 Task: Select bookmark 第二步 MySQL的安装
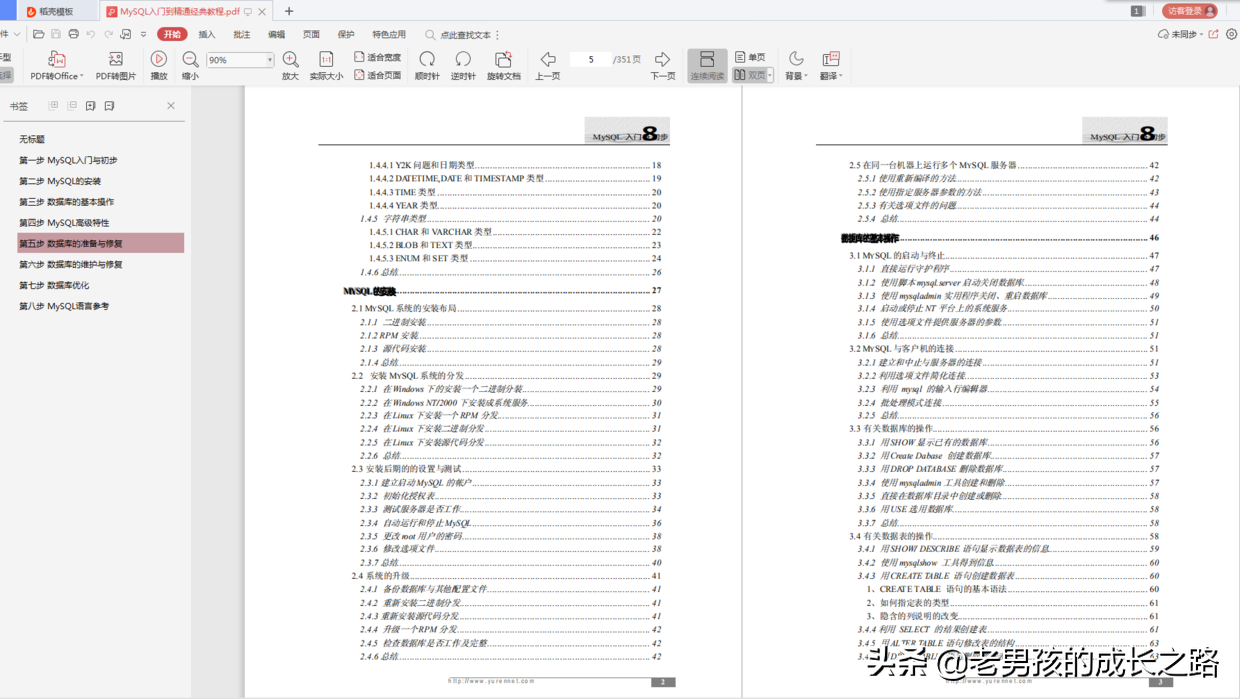pos(60,181)
